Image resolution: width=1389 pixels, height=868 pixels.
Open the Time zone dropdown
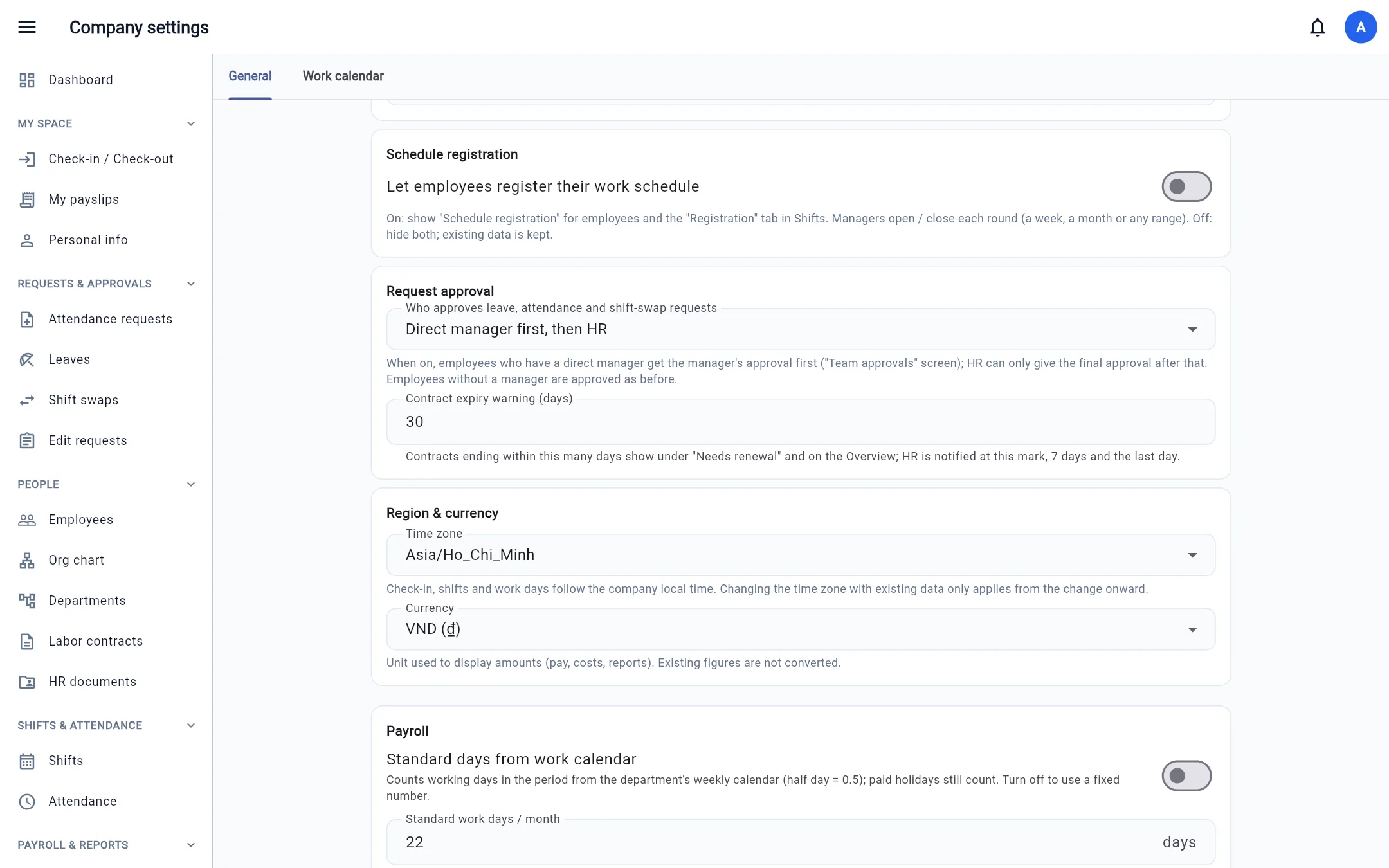[801, 555]
